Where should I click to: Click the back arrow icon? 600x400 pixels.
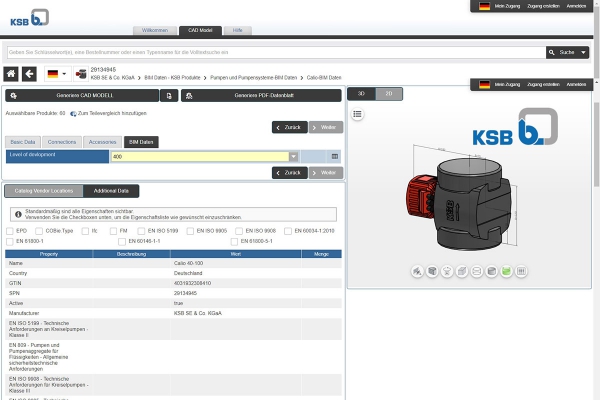(29, 74)
